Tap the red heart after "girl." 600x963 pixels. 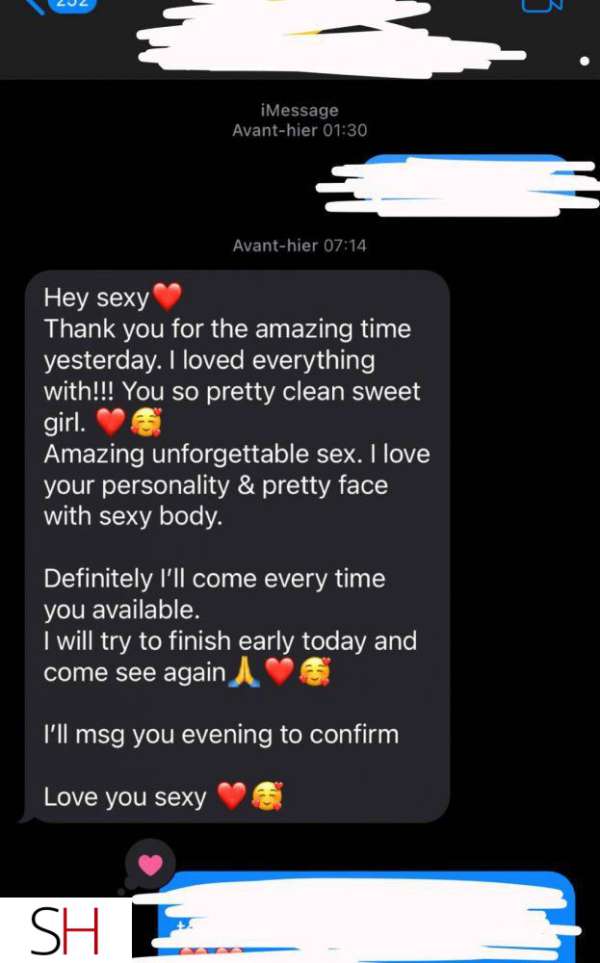coord(111,422)
